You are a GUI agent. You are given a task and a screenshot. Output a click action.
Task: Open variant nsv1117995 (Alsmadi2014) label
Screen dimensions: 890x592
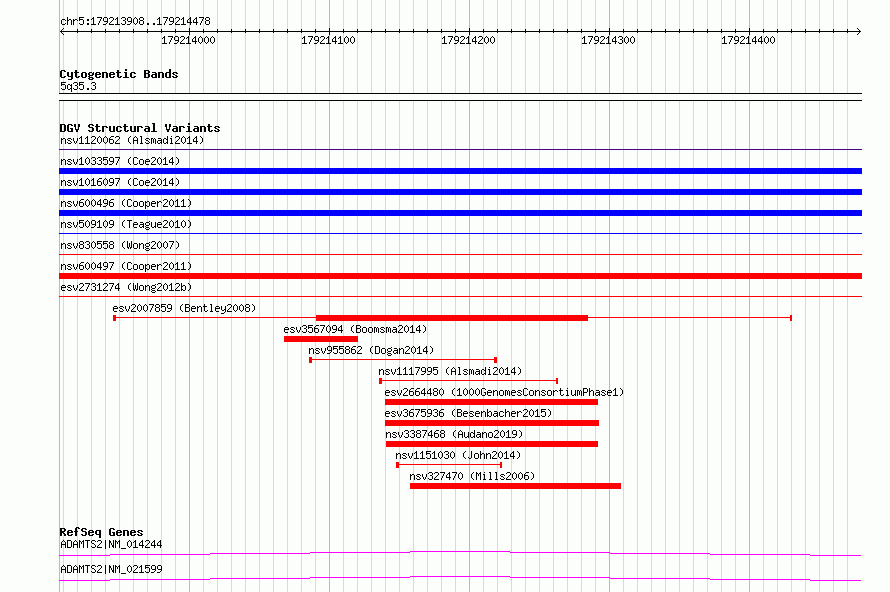450,371
